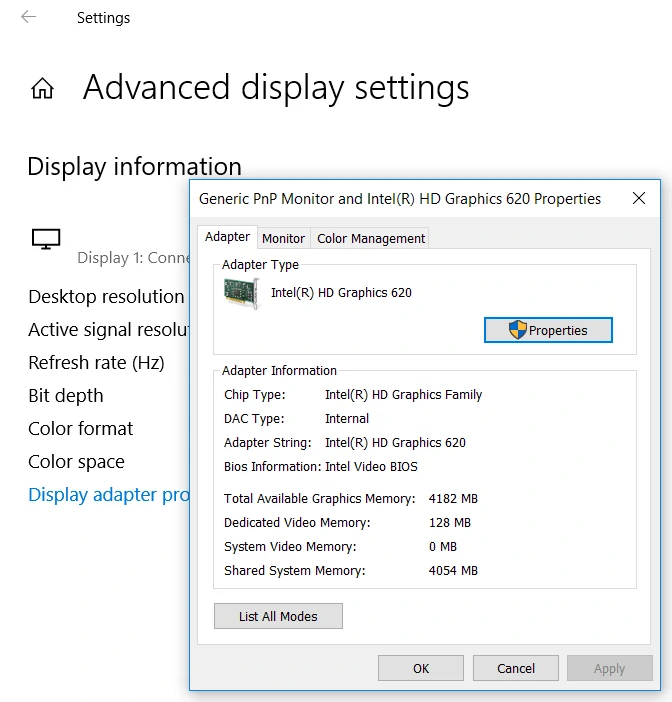The width and height of the screenshot is (672, 702).
Task: Click the dialog title bar text
Action: click(x=400, y=199)
